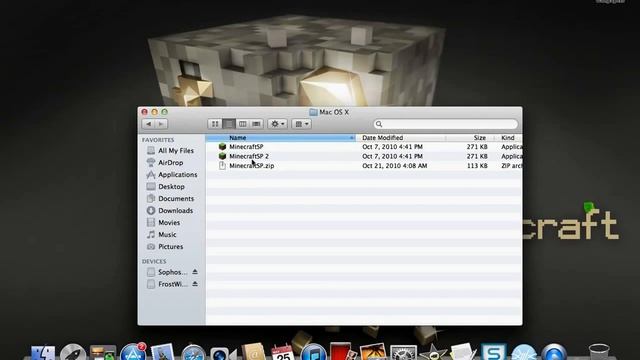
Task: Open the gear Action menu
Action: pos(278,124)
